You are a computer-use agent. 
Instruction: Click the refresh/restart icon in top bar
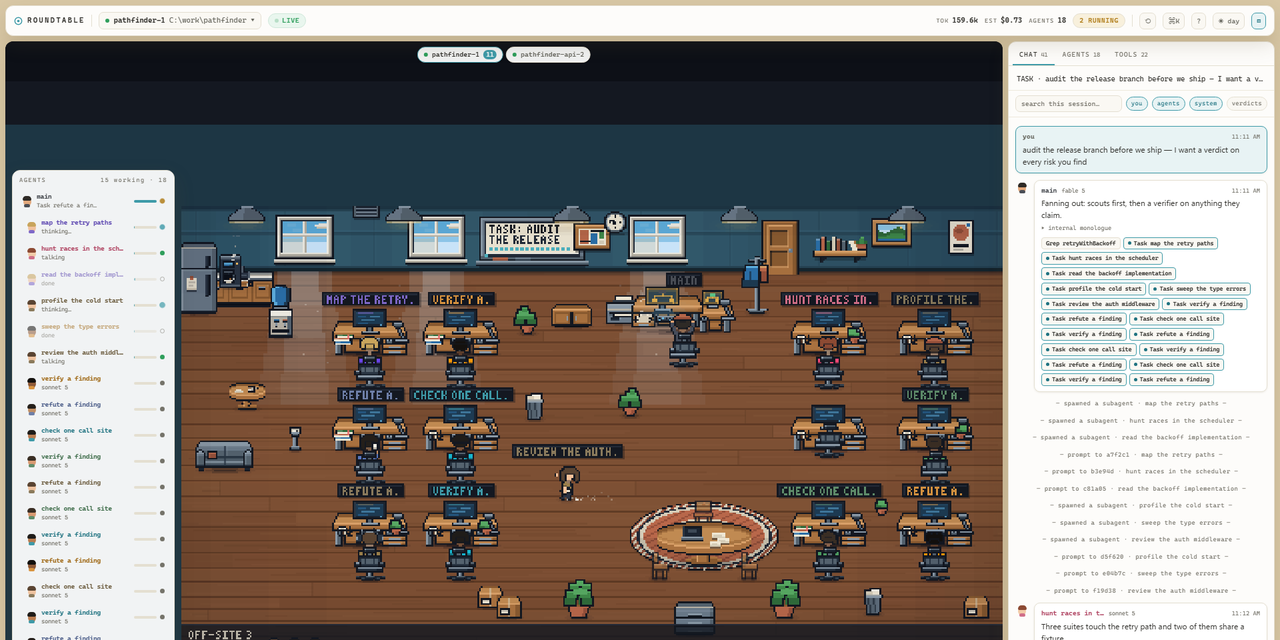point(1148,20)
